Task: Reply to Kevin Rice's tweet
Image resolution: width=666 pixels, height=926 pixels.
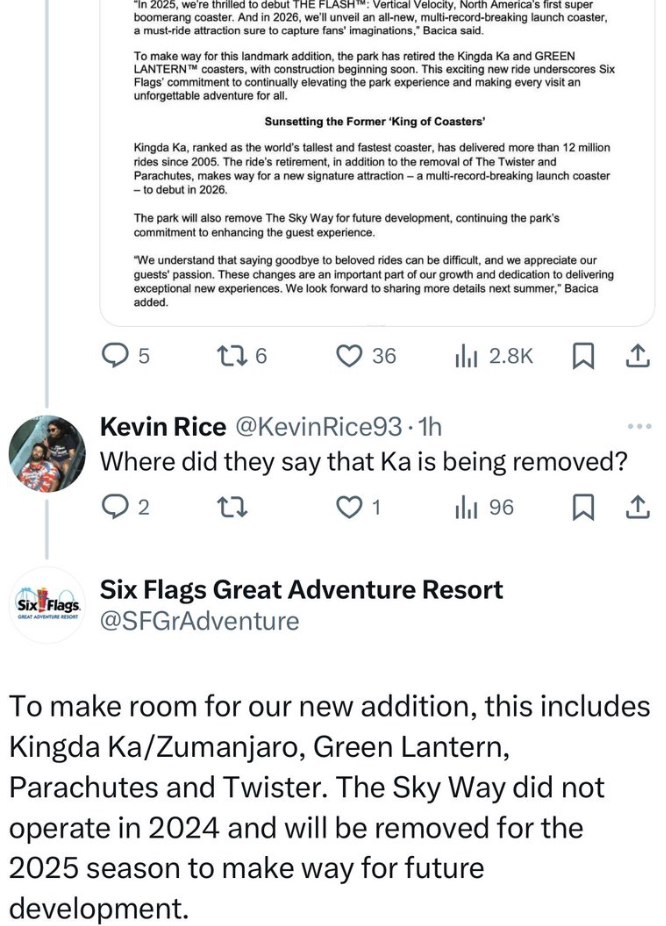Action: [118, 508]
